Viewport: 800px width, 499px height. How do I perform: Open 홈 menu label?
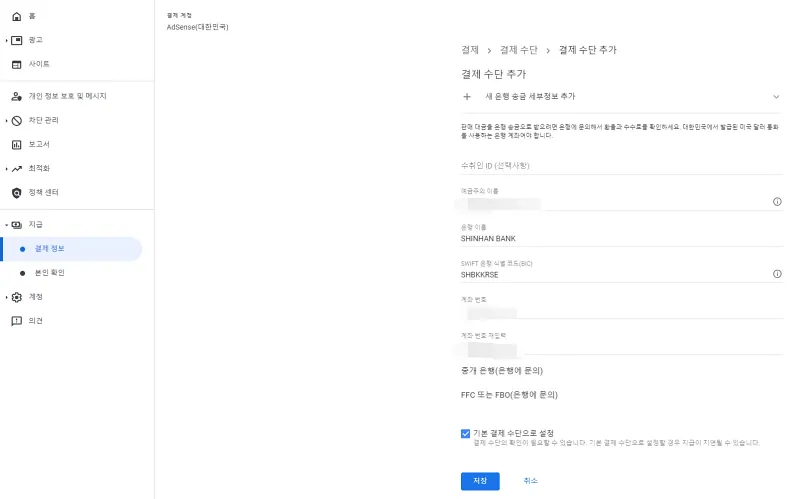coord(32,16)
